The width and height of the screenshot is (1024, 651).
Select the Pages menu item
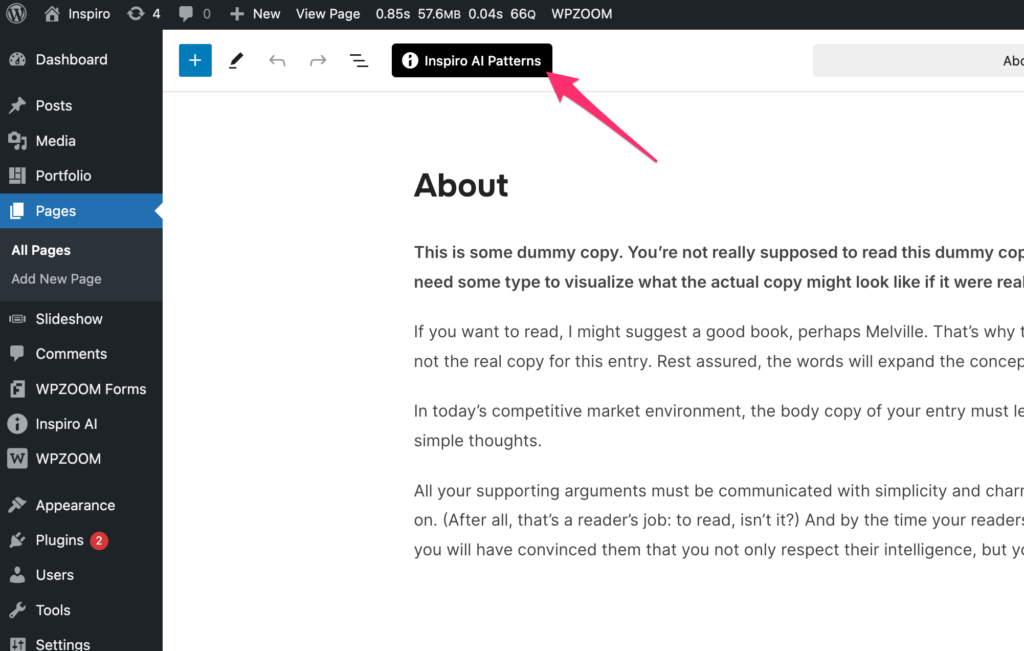tap(81, 211)
